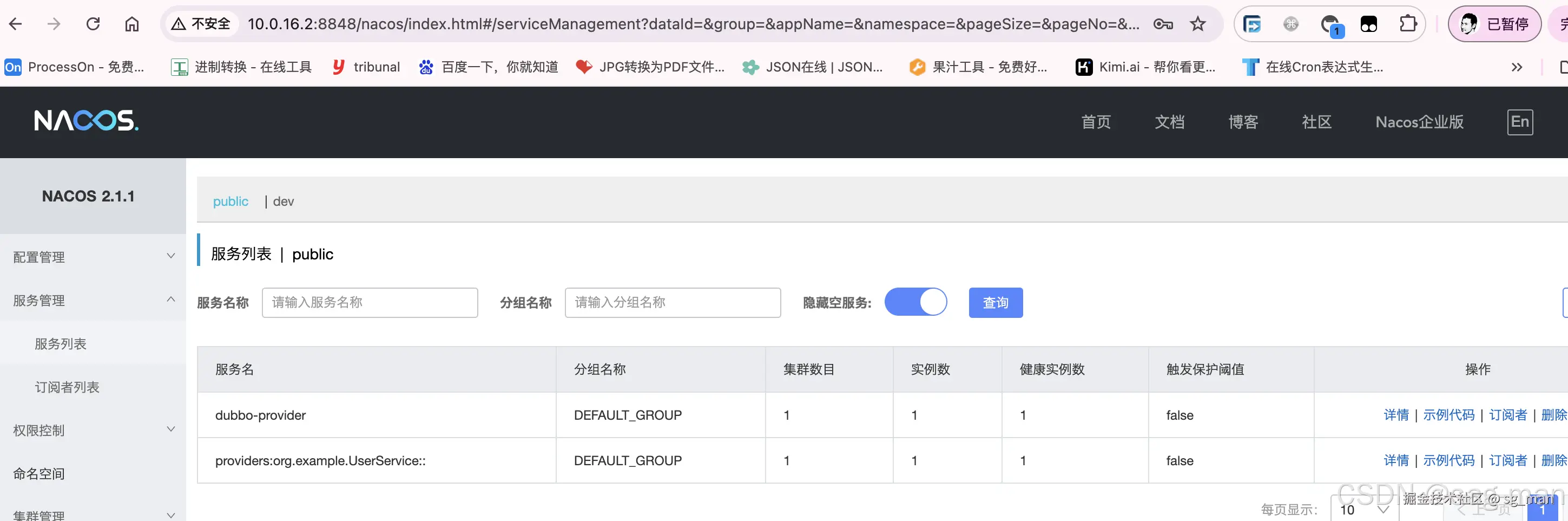Bookmark this page with the star icon
This screenshot has width=1568, height=521.
click(x=1197, y=24)
